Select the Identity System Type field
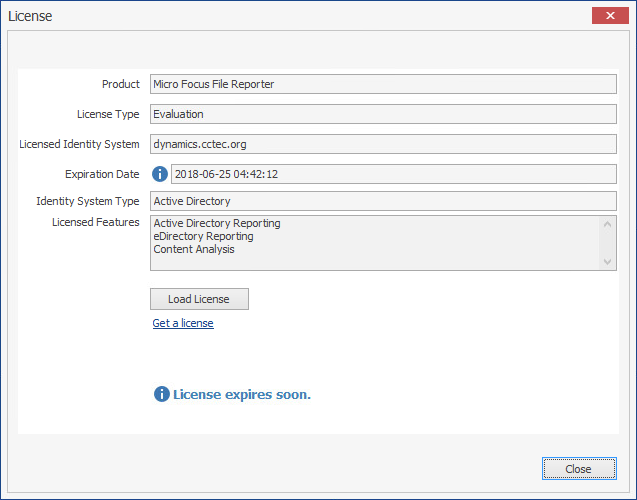This screenshot has width=637, height=500. pyautogui.click(x=383, y=201)
